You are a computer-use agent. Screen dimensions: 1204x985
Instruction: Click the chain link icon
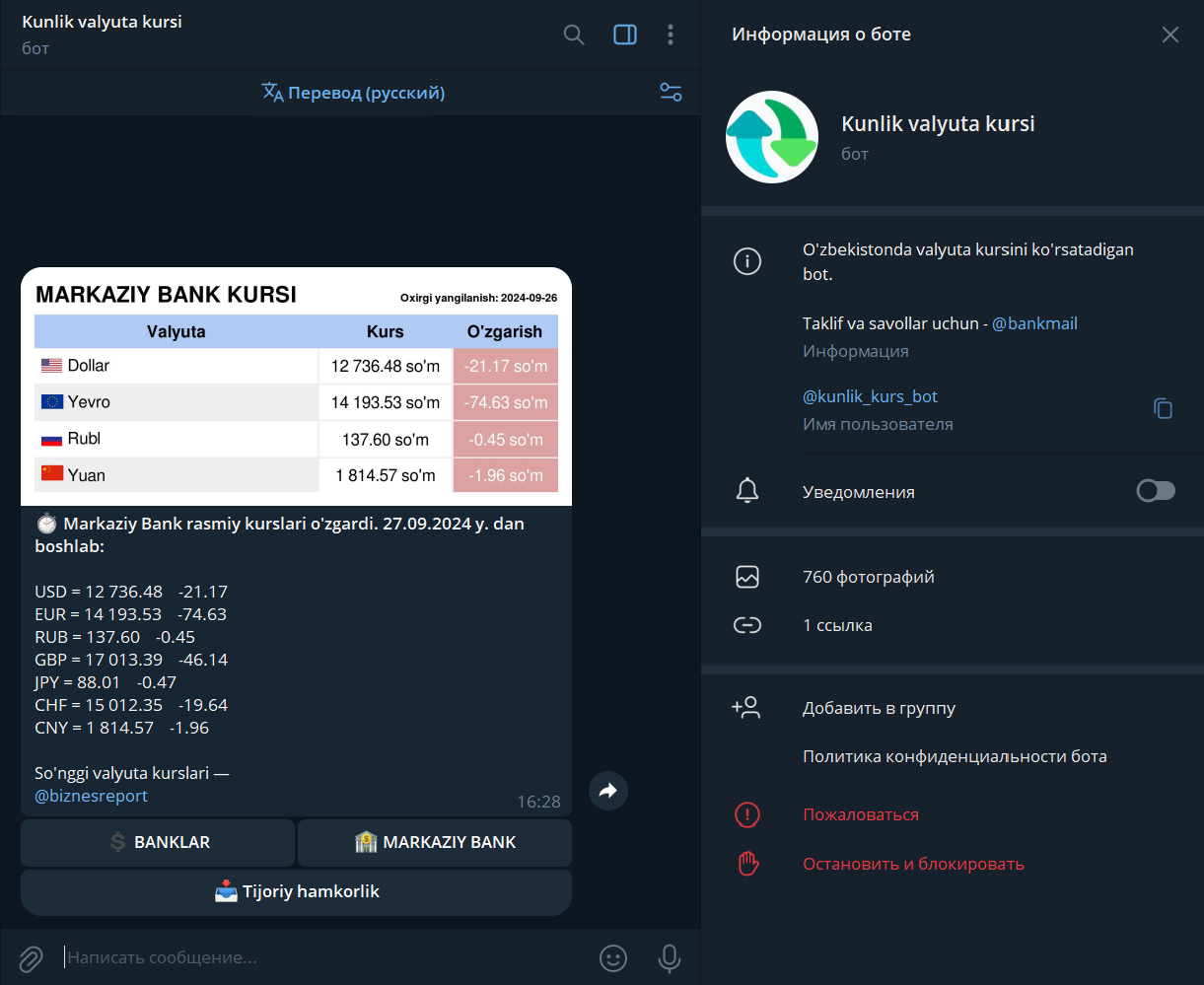click(x=747, y=625)
